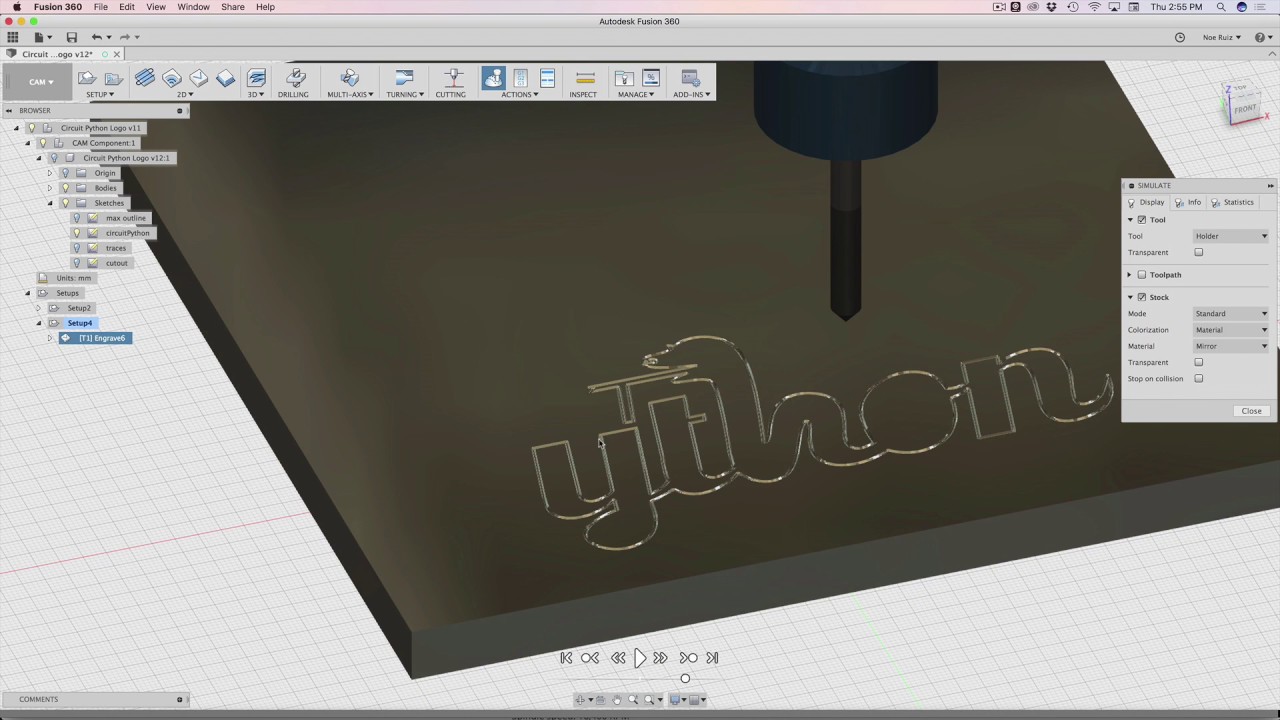Open the Share menu
The image size is (1280, 720).
233,7
